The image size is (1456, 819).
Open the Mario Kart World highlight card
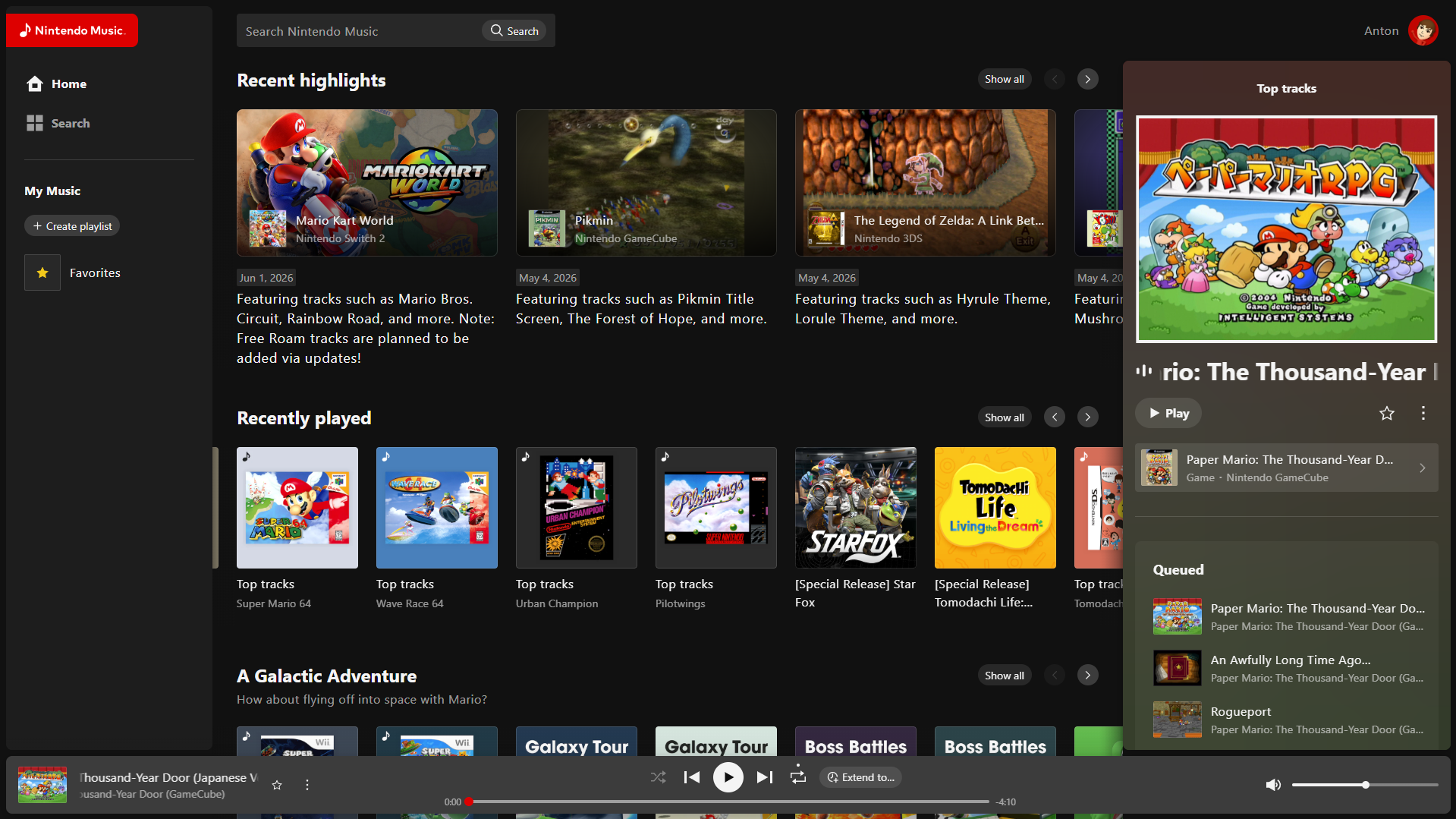pos(367,182)
